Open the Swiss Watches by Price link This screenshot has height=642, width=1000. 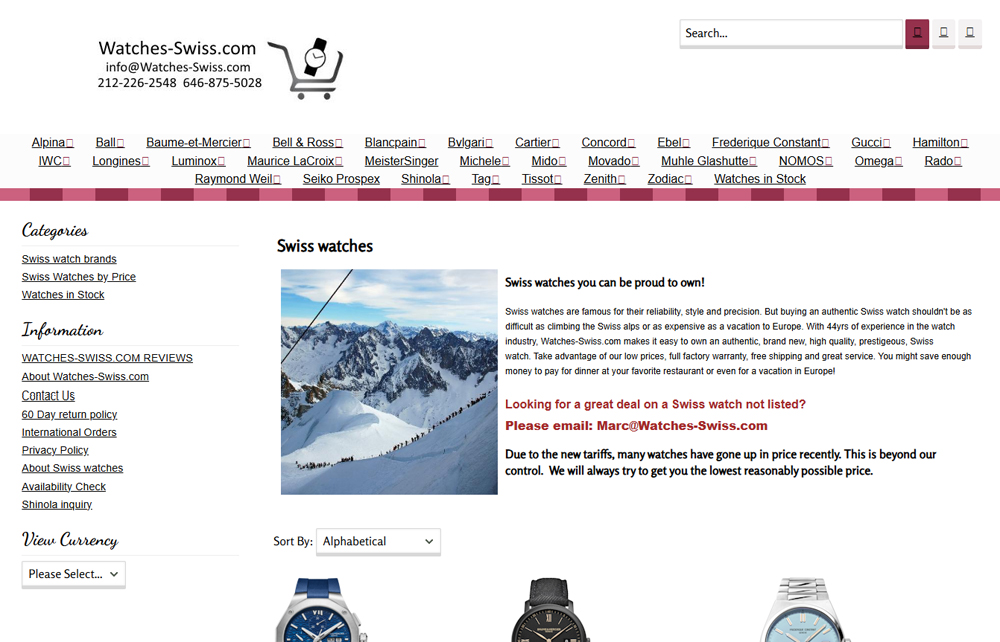(x=78, y=277)
